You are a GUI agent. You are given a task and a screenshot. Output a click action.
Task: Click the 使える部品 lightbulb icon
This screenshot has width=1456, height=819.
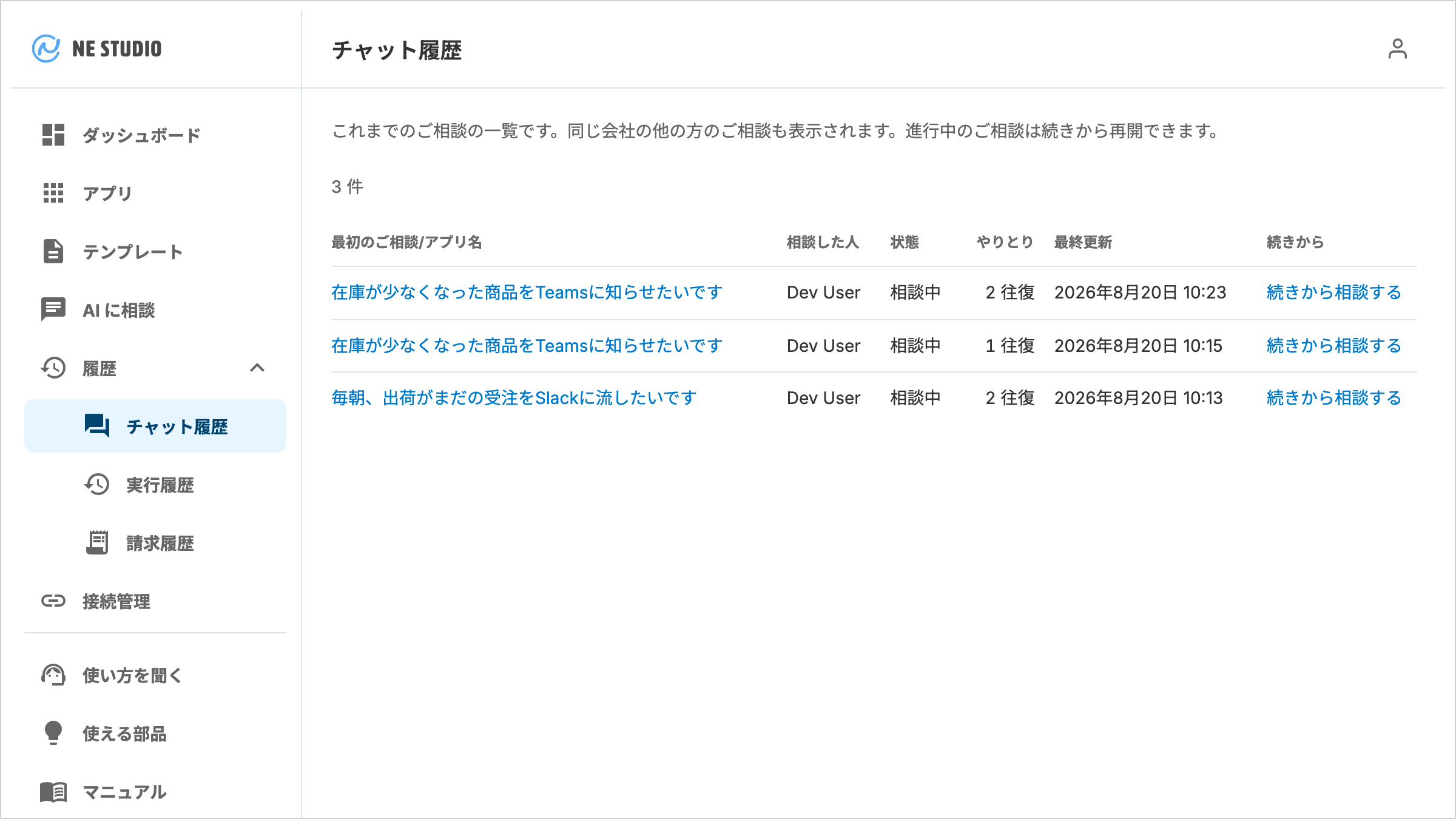coord(53,733)
